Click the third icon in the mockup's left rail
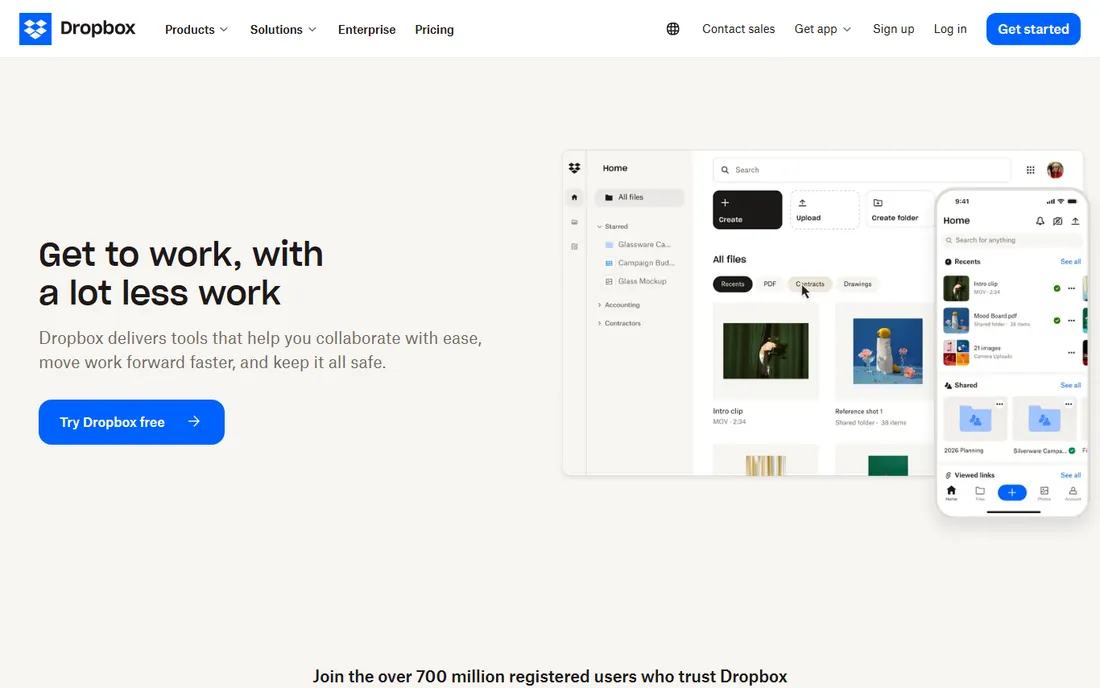 click(x=575, y=247)
